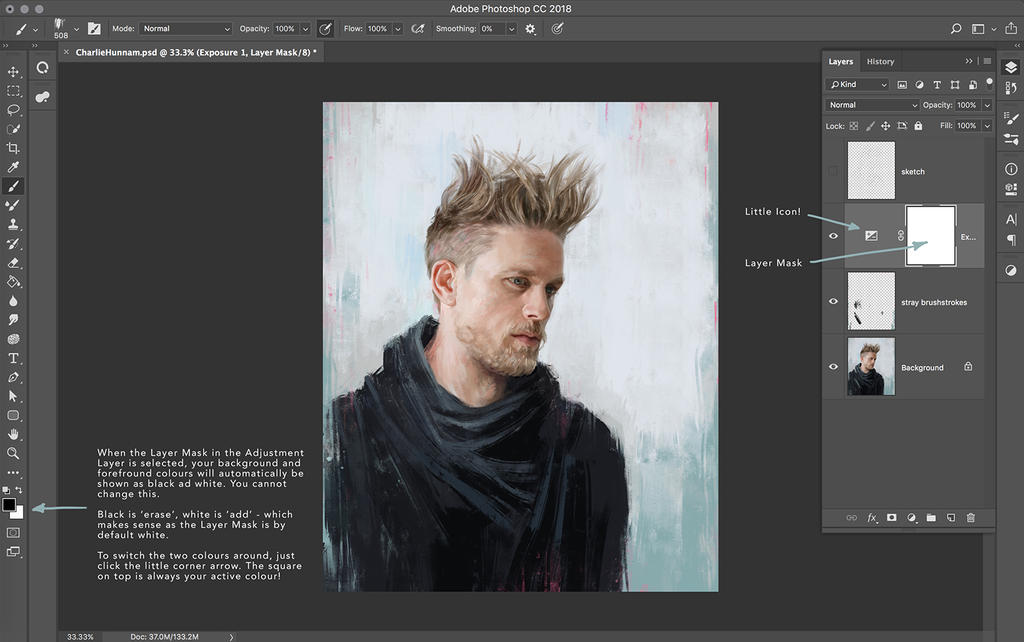Switch to the History tab
This screenshot has height=642, width=1024.
[x=880, y=62]
